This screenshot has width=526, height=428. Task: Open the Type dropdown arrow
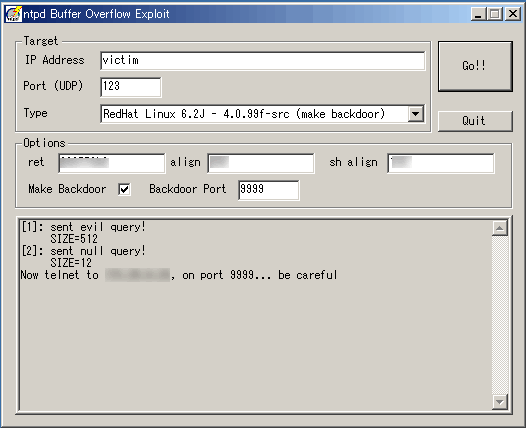tap(416, 114)
